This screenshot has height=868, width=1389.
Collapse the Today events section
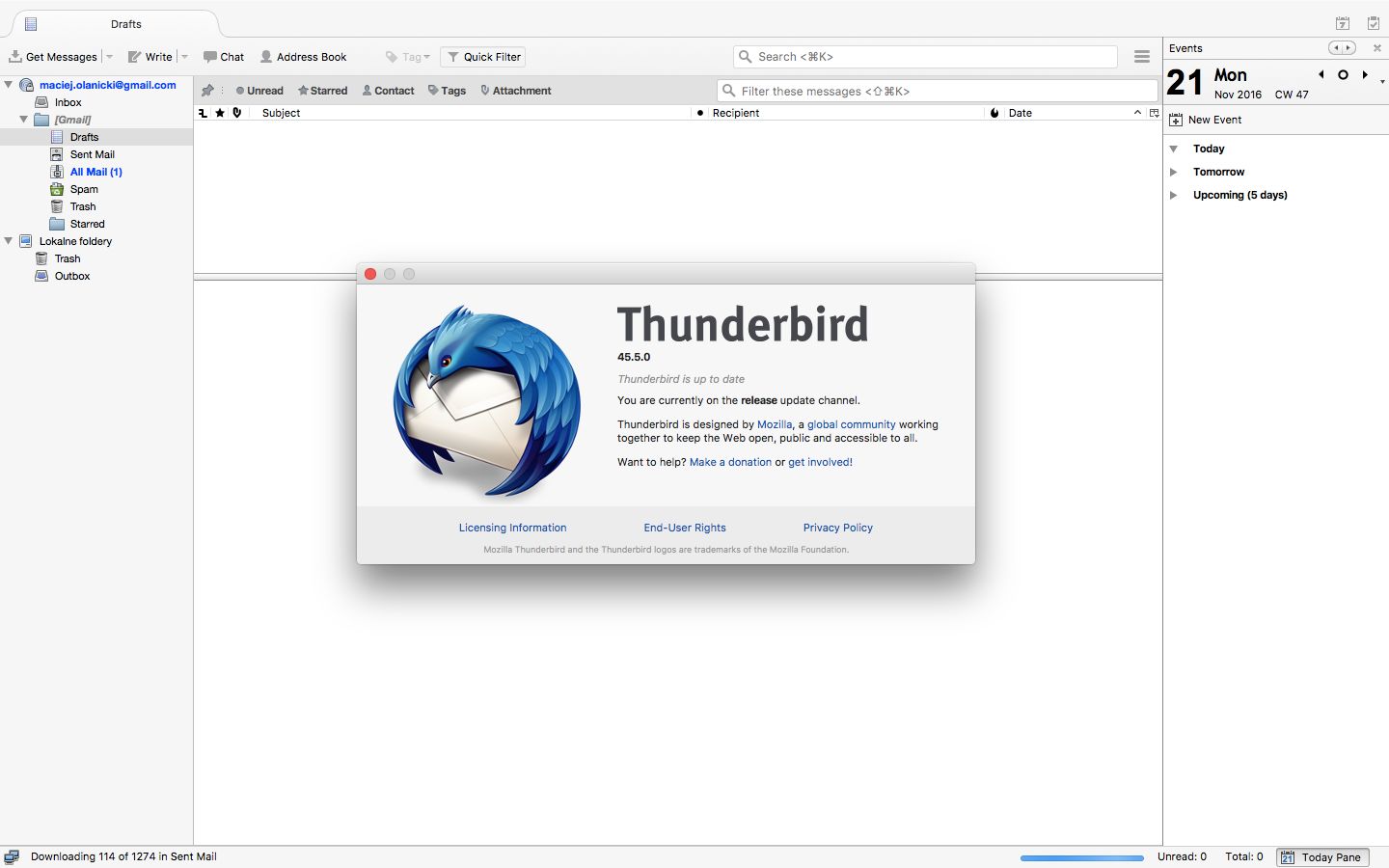coord(1174,149)
